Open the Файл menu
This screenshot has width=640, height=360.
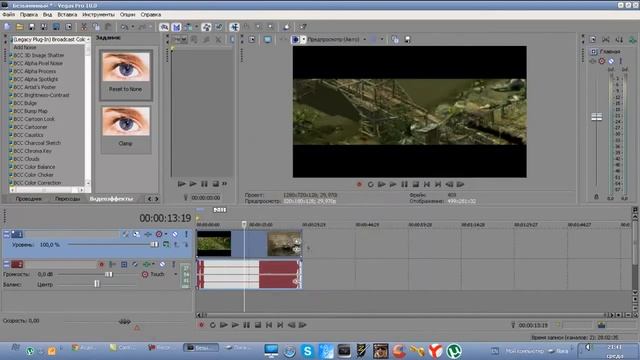(x=9, y=14)
